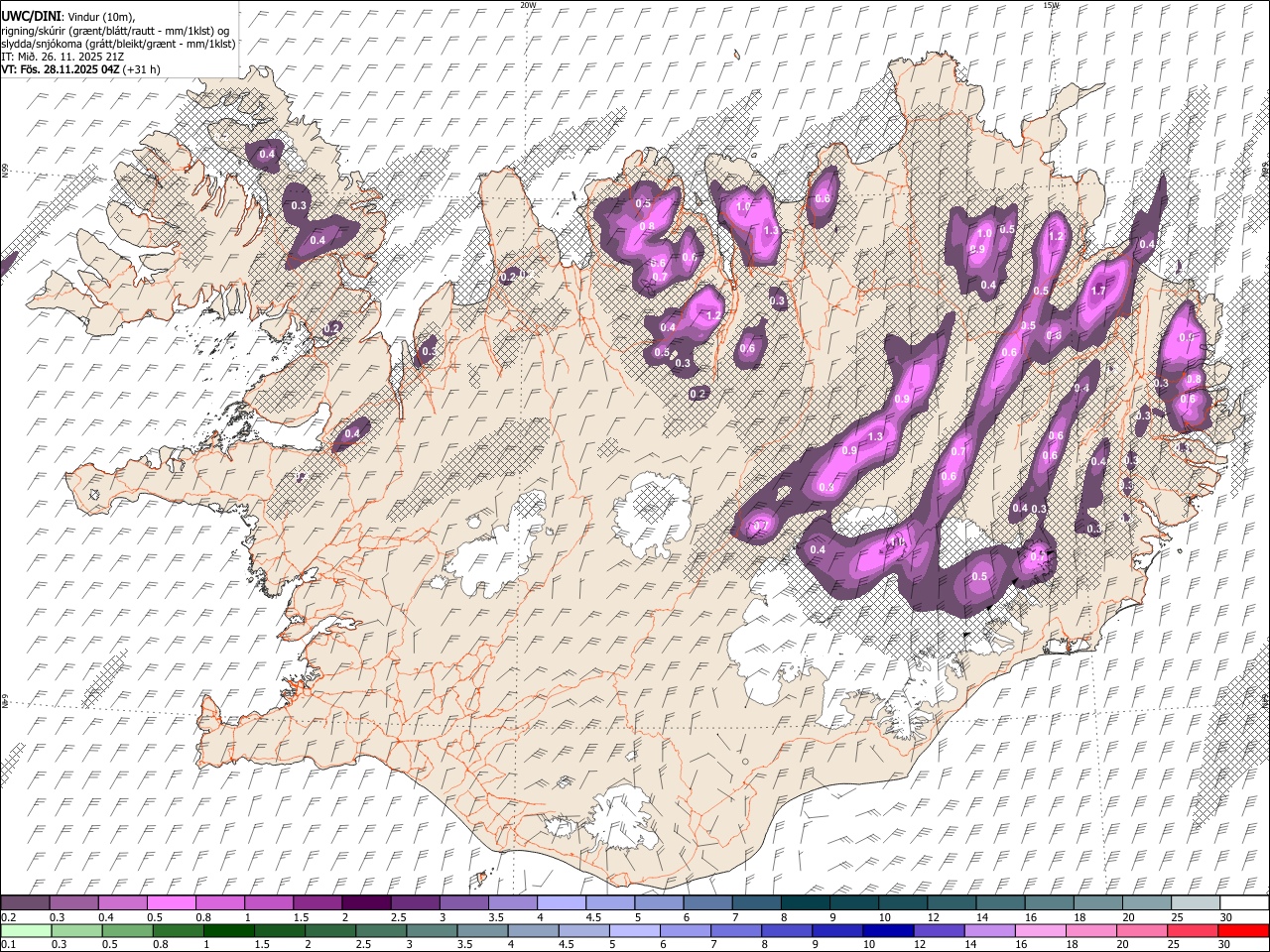Click the 25 red-pink swatch, lower legend row
The height and width of the screenshot is (952, 1270).
pos(1193,930)
